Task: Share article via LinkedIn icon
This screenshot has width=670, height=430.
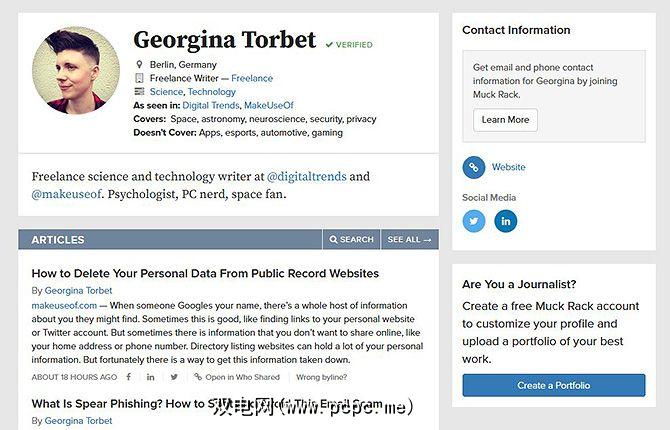Action: tap(151, 377)
